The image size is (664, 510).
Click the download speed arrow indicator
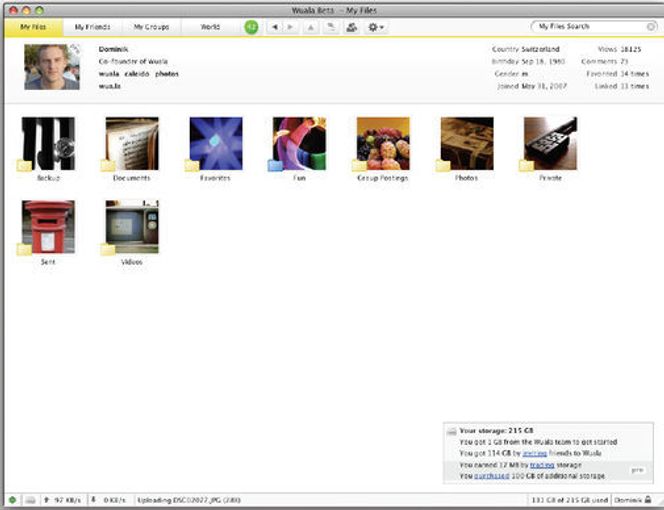pos(94,500)
